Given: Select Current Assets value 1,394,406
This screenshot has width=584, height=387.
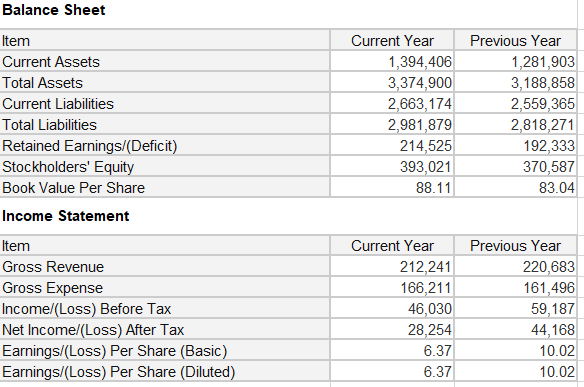Looking at the screenshot, I should point(420,62).
